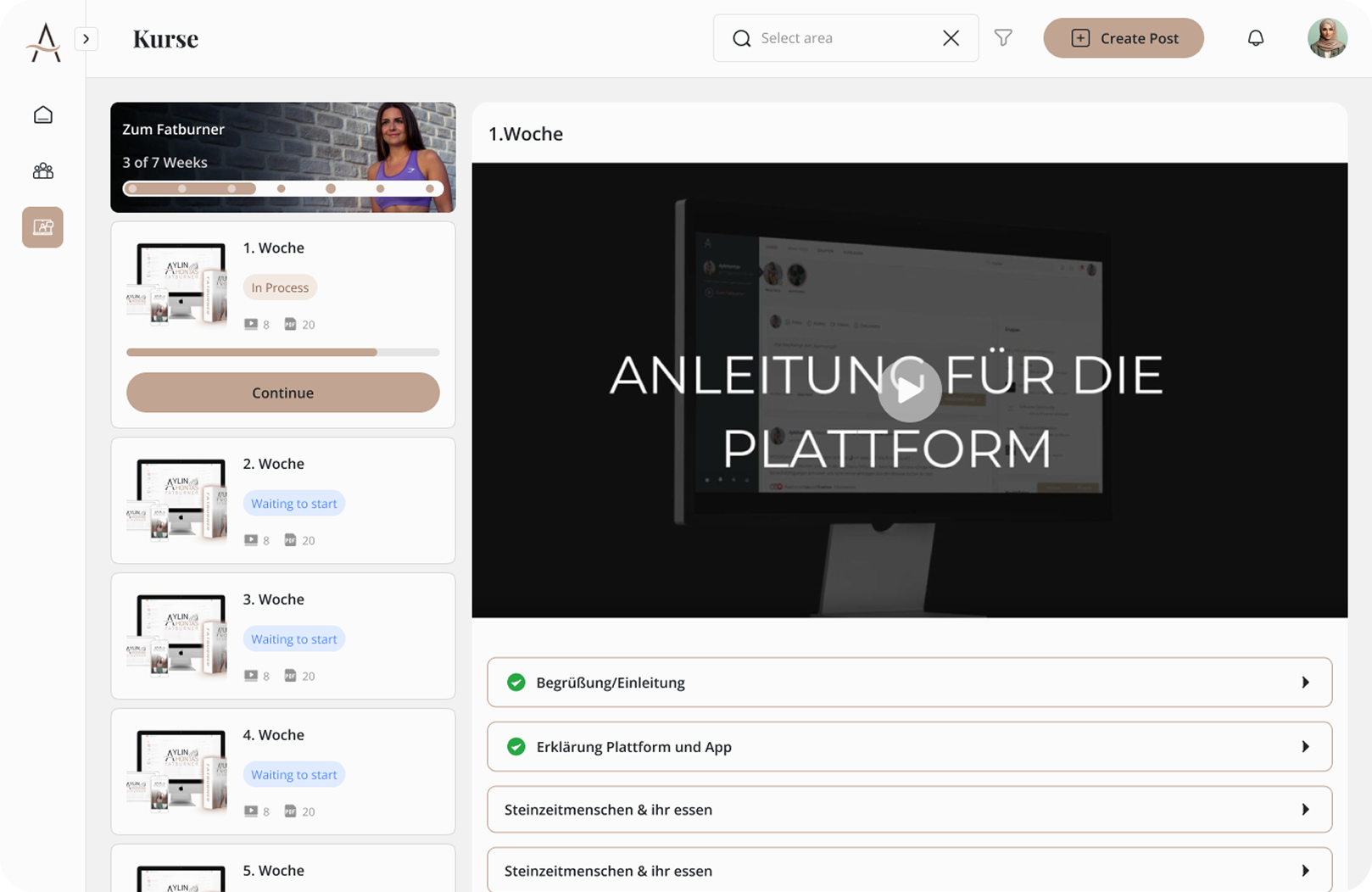Click the video count icon in 2. Woche
The height and width of the screenshot is (892, 1372).
[251, 540]
